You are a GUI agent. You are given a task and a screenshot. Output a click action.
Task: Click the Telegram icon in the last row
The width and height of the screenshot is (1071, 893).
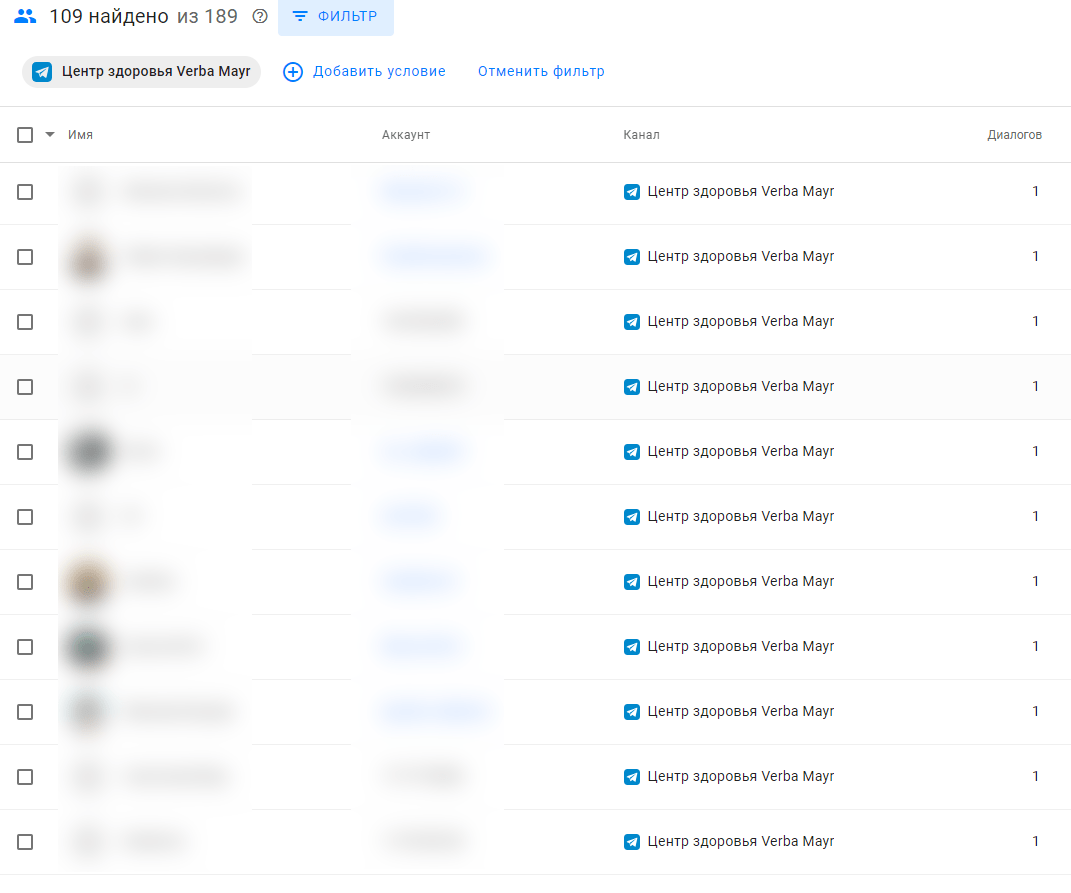(632, 842)
